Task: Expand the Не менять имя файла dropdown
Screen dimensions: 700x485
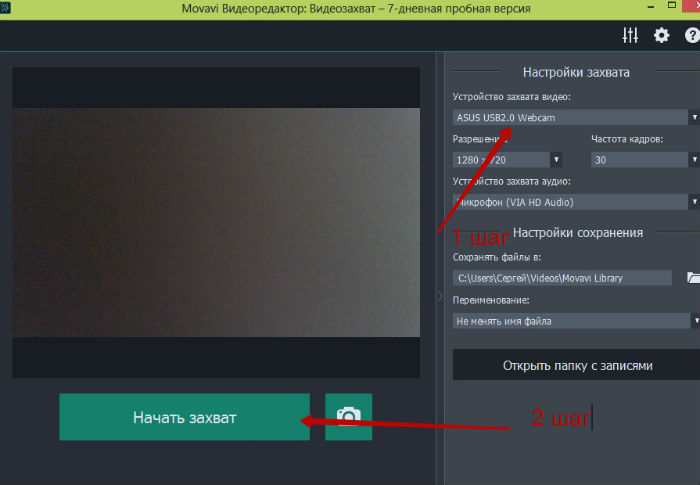Action: point(576,321)
